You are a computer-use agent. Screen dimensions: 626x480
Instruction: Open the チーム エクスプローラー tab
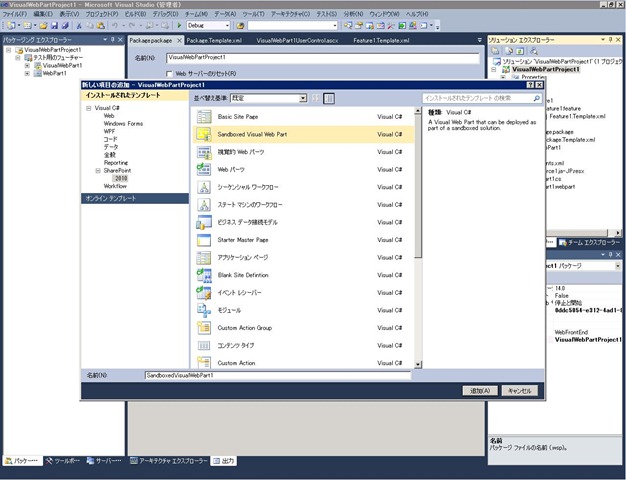pyautogui.click(x=589, y=242)
